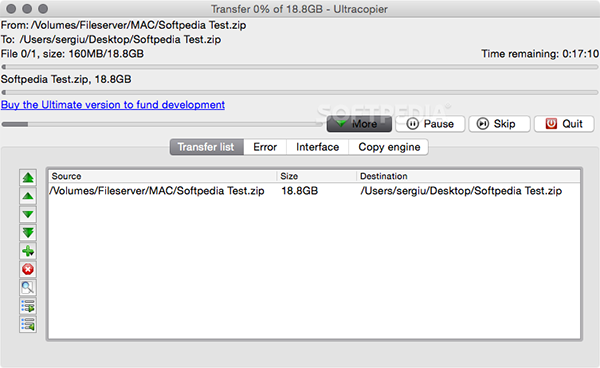
Task: Adjust the speed limit slider
Action: (x=162, y=124)
